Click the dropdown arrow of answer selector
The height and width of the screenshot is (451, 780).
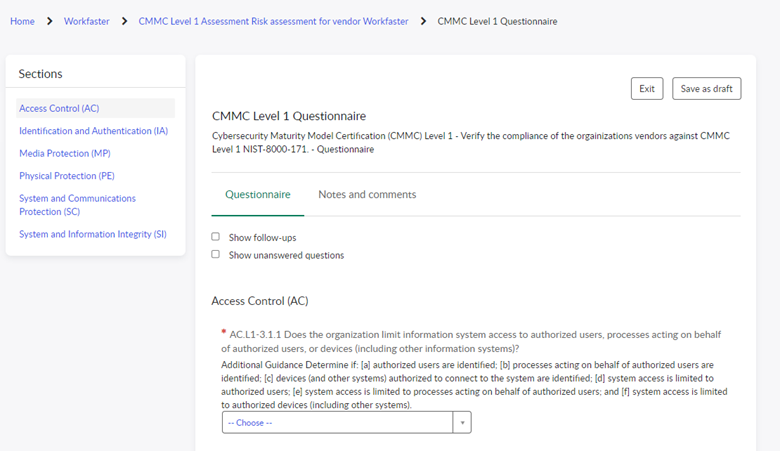pos(461,422)
